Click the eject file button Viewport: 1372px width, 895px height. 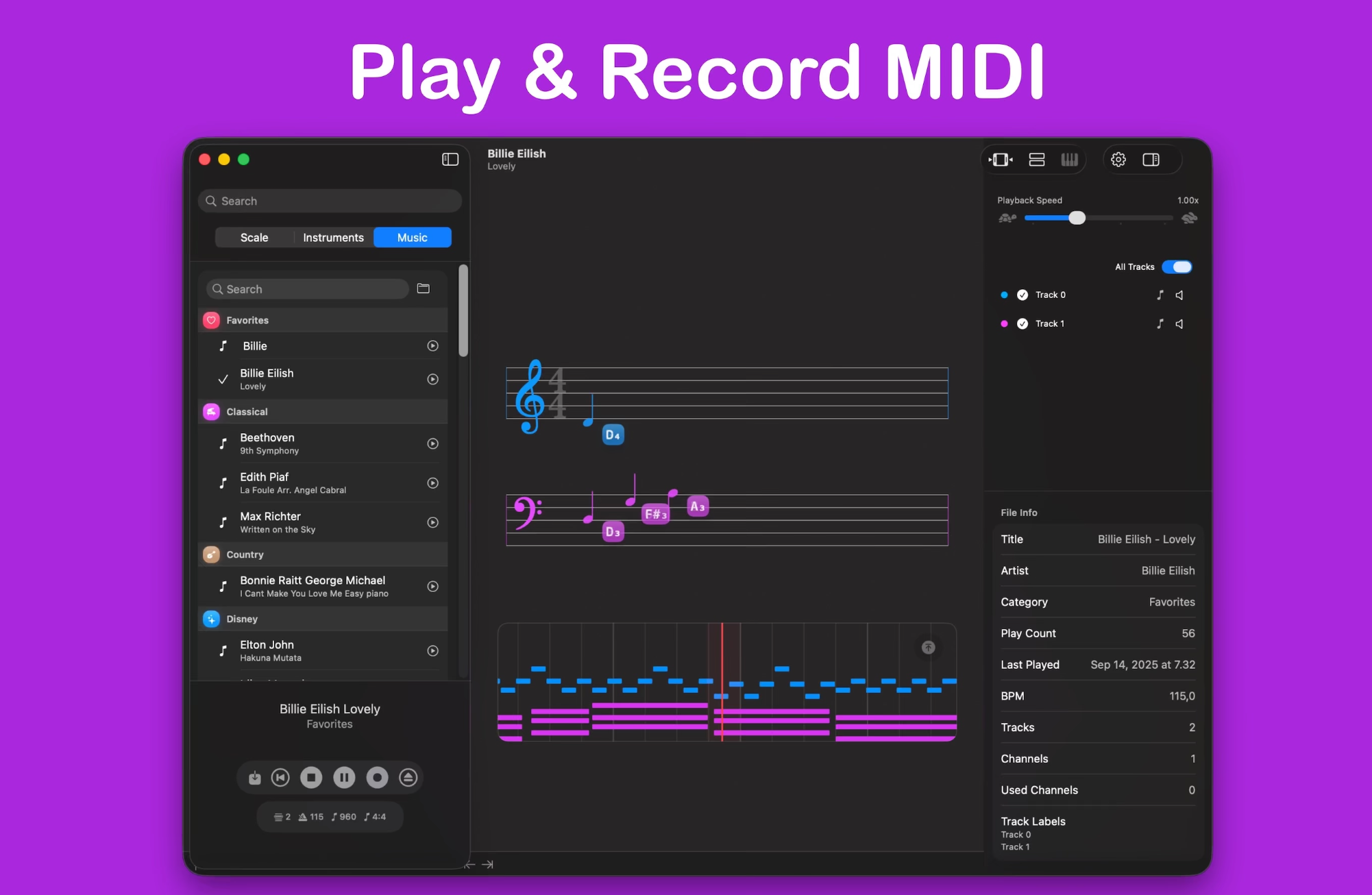tap(408, 777)
